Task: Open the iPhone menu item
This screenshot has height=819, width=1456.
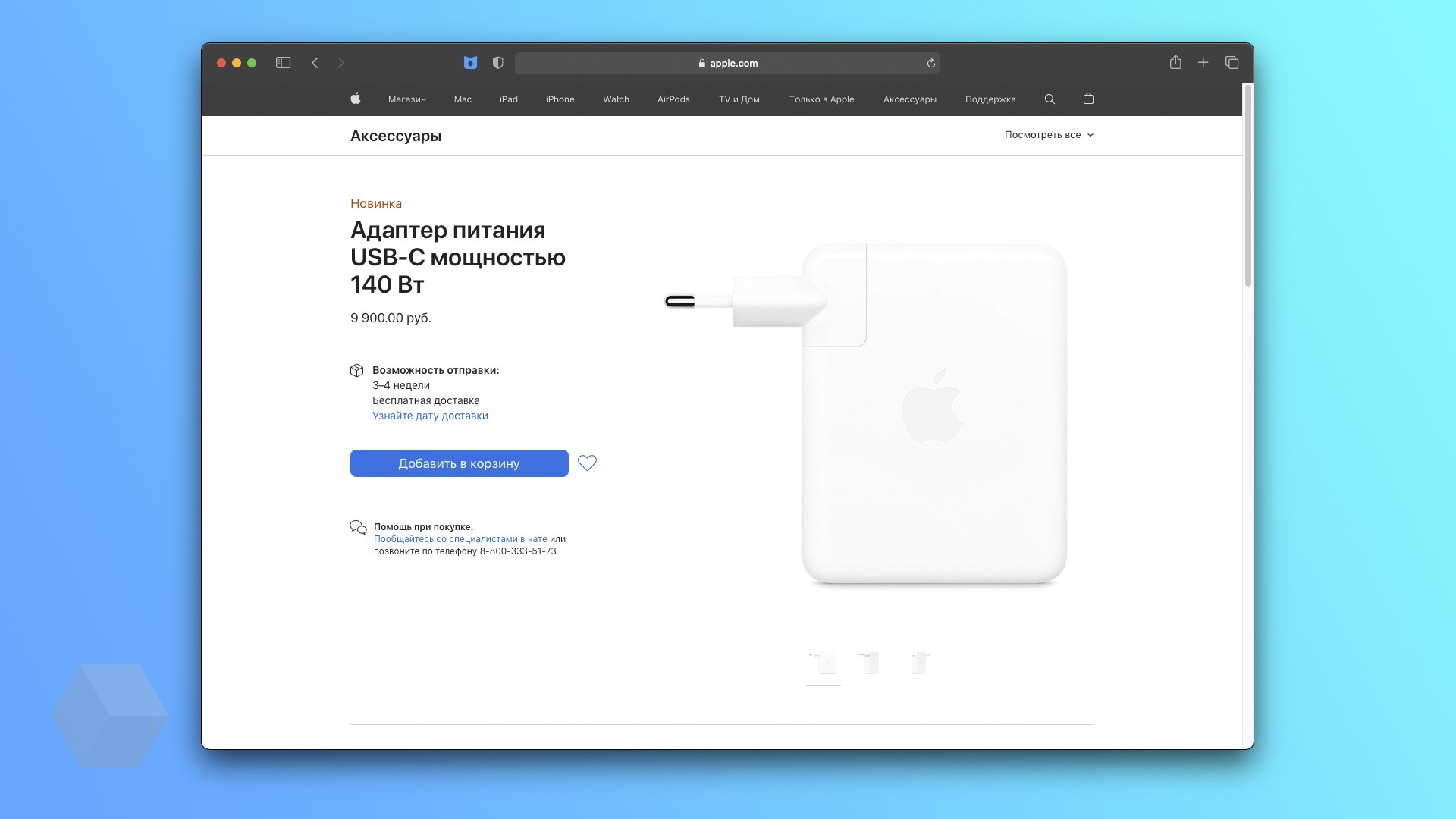Action: (560, 99)
